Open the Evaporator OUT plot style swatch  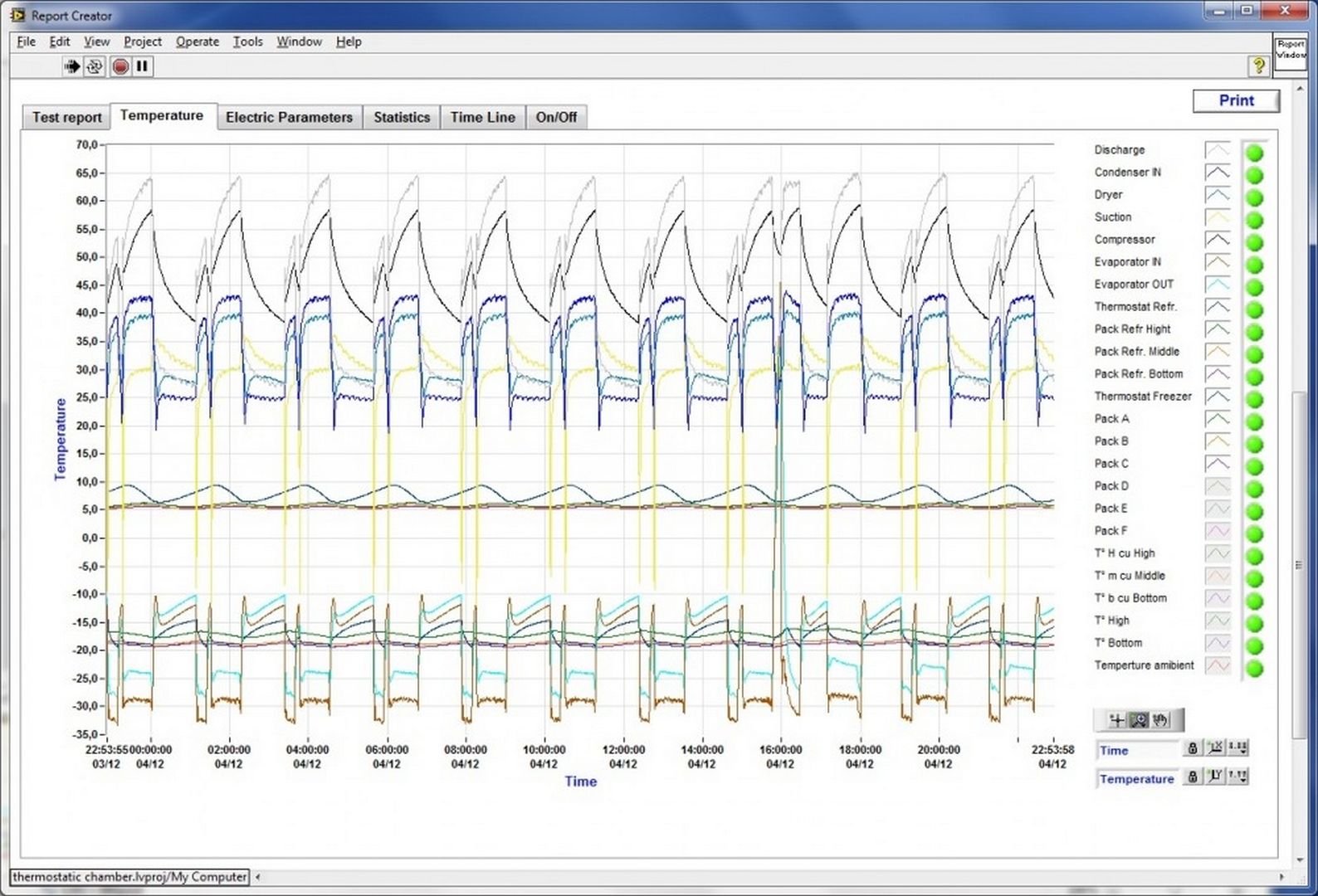1218,285
